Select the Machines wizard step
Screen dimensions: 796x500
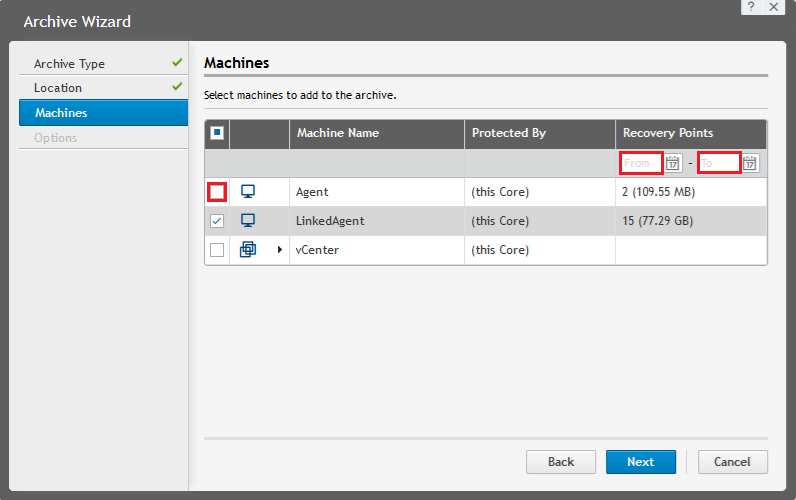[x=61, y=113]
